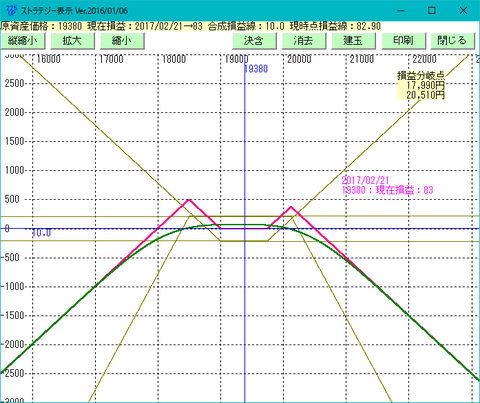The width and height of the screenshot is (480, 403).
Task: Click the 決含 button
Action: click(x=254, y=41)
